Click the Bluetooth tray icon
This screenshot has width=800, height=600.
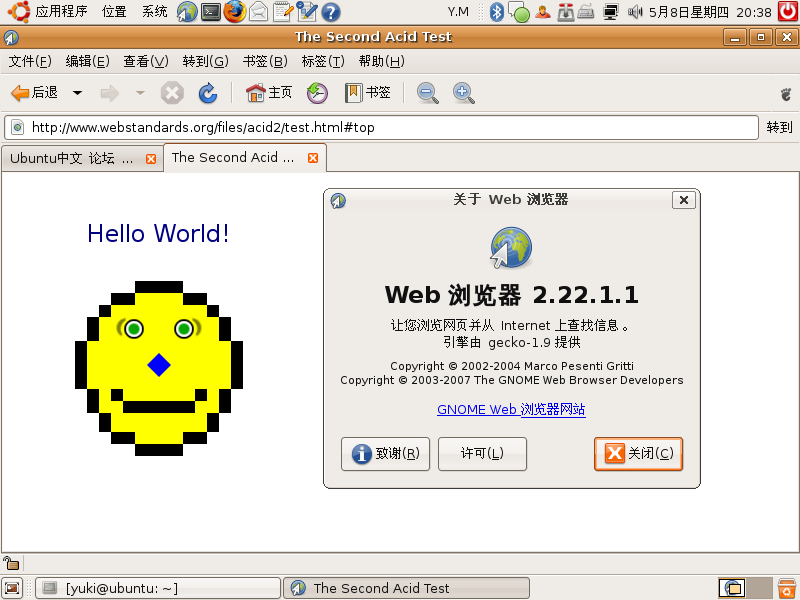[496, 12]
